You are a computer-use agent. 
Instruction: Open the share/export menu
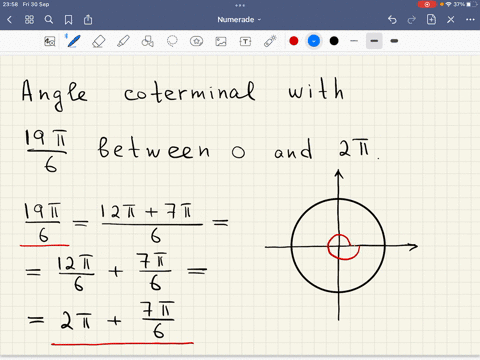(x=88, y=19)
